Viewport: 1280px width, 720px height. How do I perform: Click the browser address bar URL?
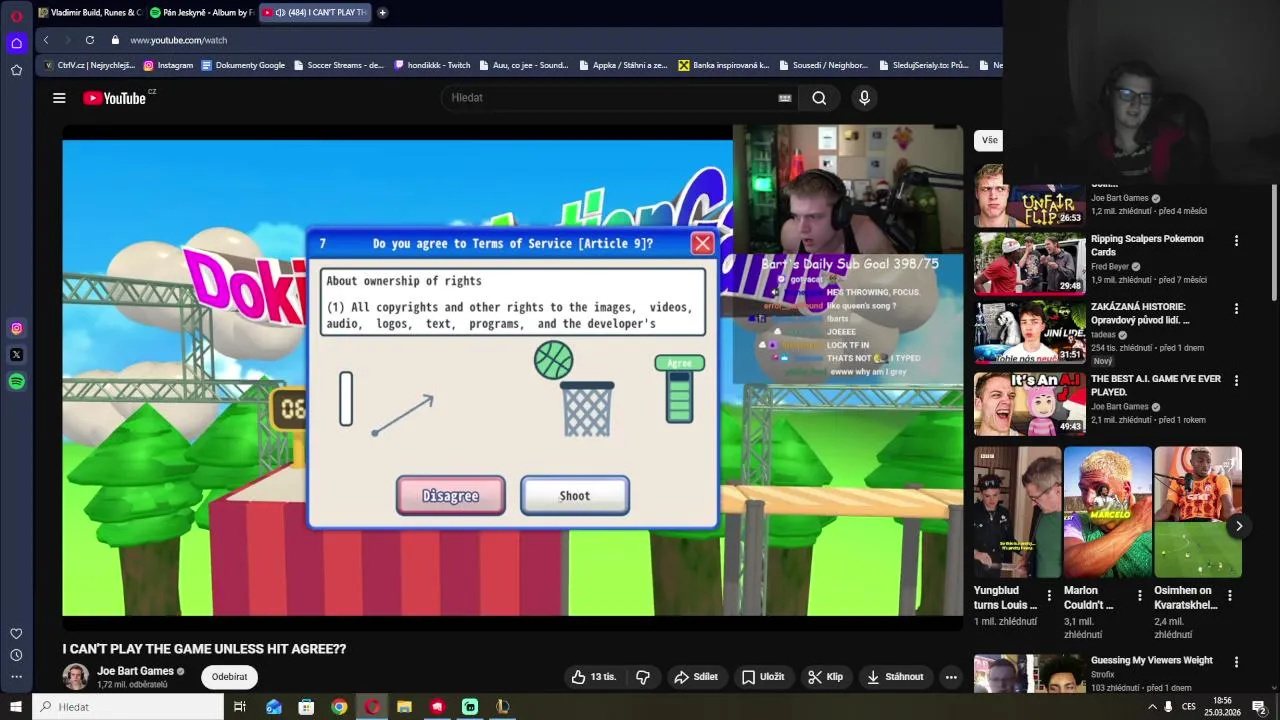pyautogui.click(x=178, y=40)
